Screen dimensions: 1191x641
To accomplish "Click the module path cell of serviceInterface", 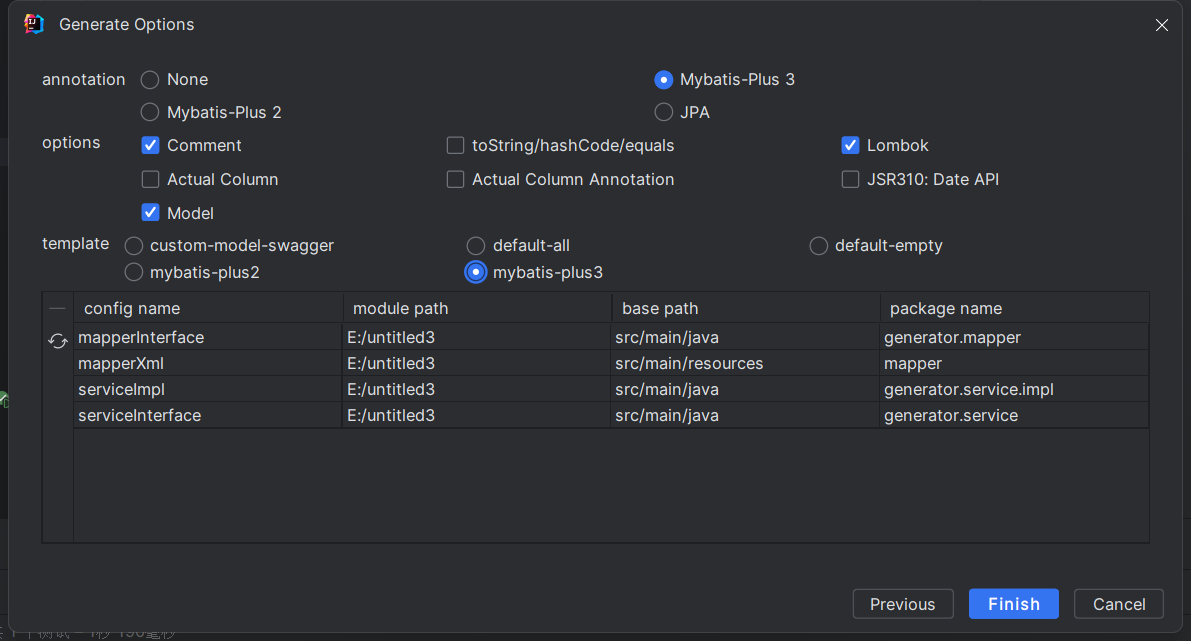I will pos(477,415).
